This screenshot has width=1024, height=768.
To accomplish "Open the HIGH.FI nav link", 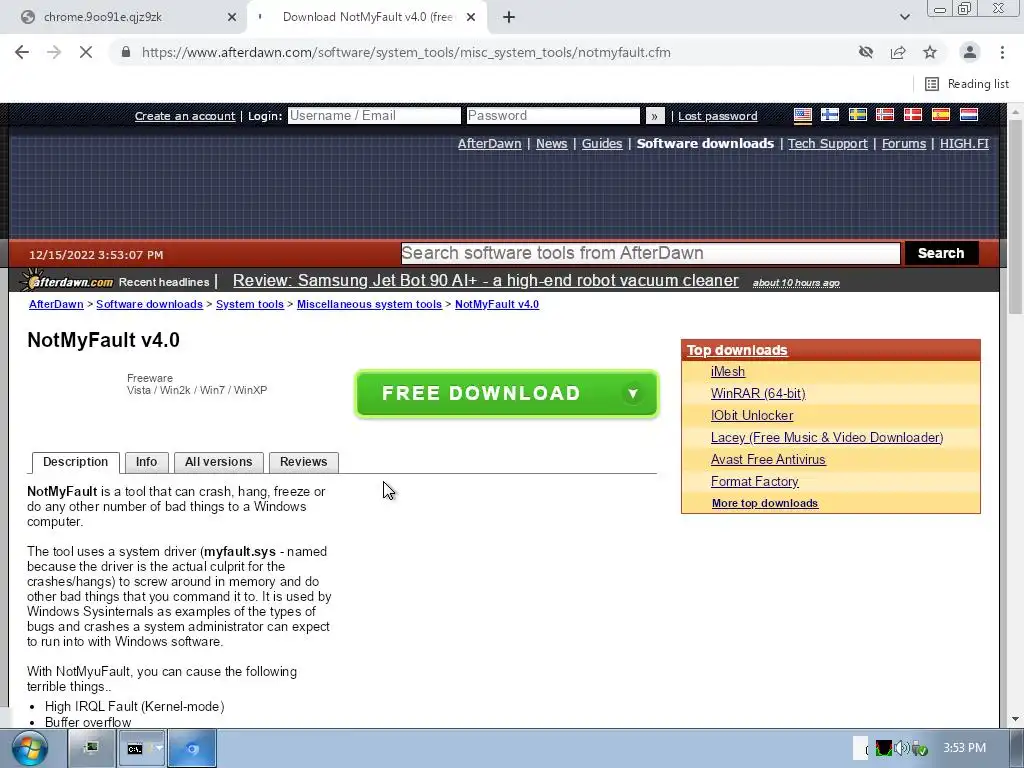I will [964, 144].
